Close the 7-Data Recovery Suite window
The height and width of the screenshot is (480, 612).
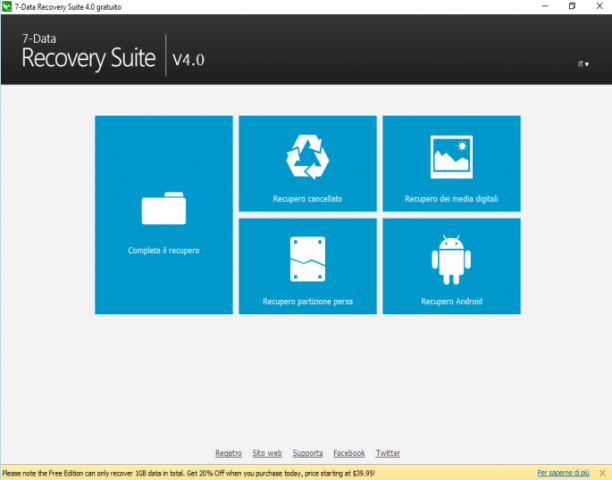coord(600,6)
